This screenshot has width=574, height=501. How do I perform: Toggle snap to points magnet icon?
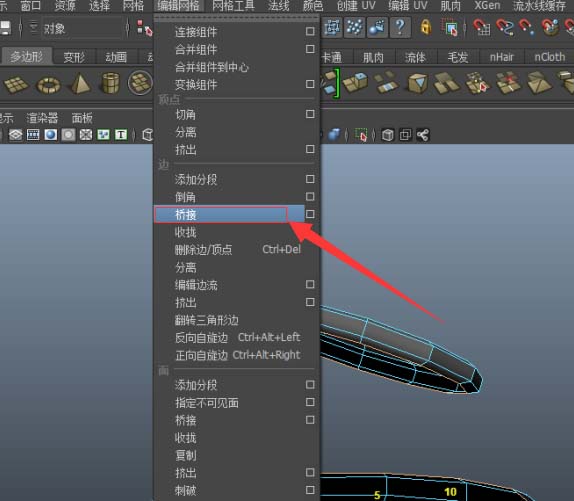coord(527,28)
